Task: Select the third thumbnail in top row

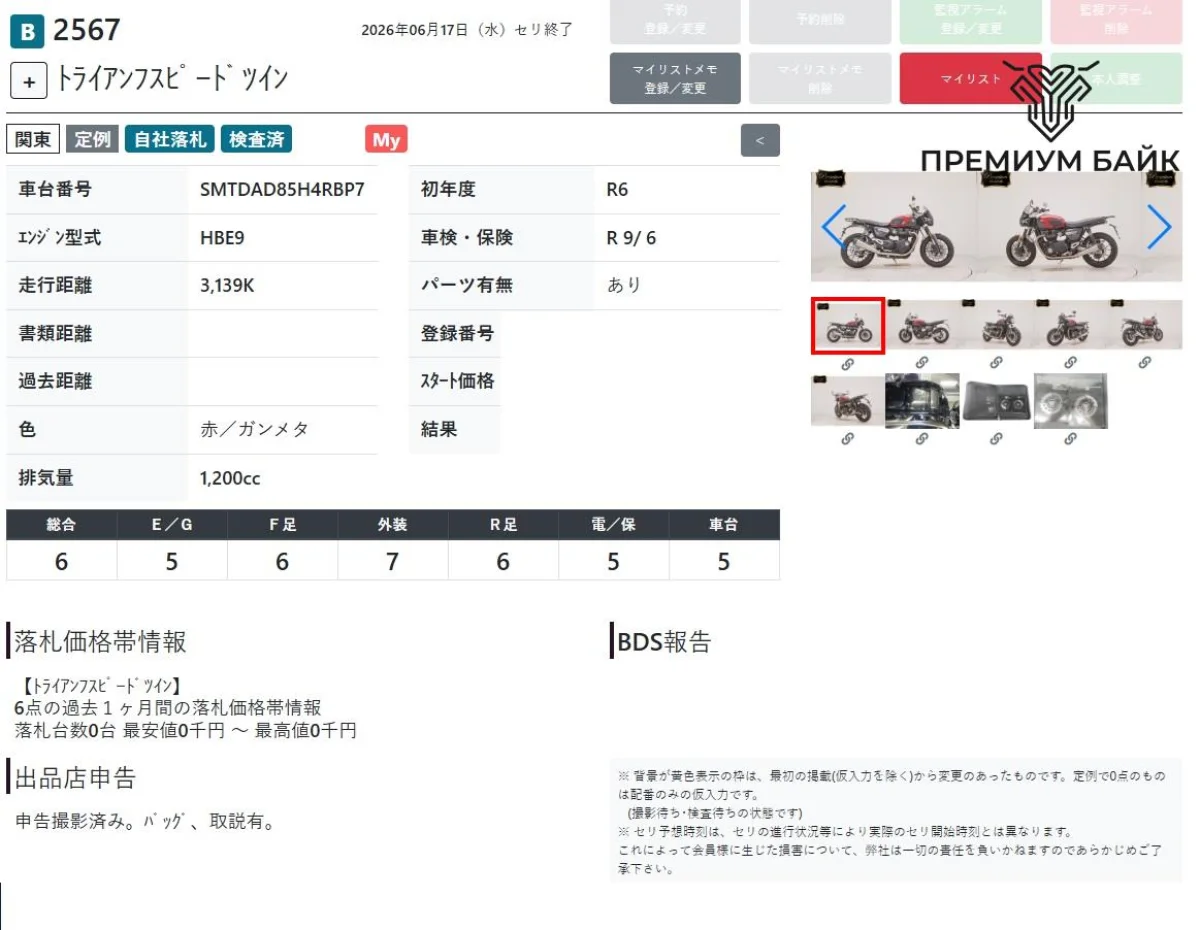Action: [x=996, y=325]
